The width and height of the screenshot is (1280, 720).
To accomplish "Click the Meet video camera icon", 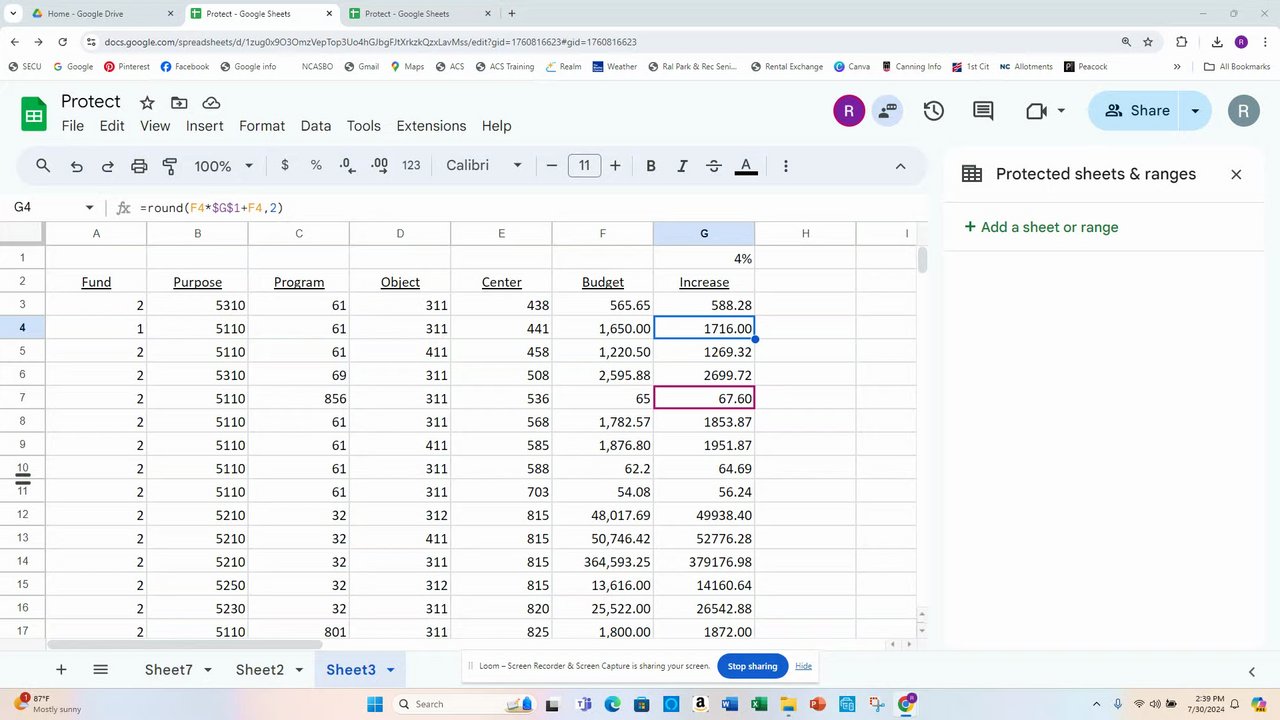I will click(1036, 111).
